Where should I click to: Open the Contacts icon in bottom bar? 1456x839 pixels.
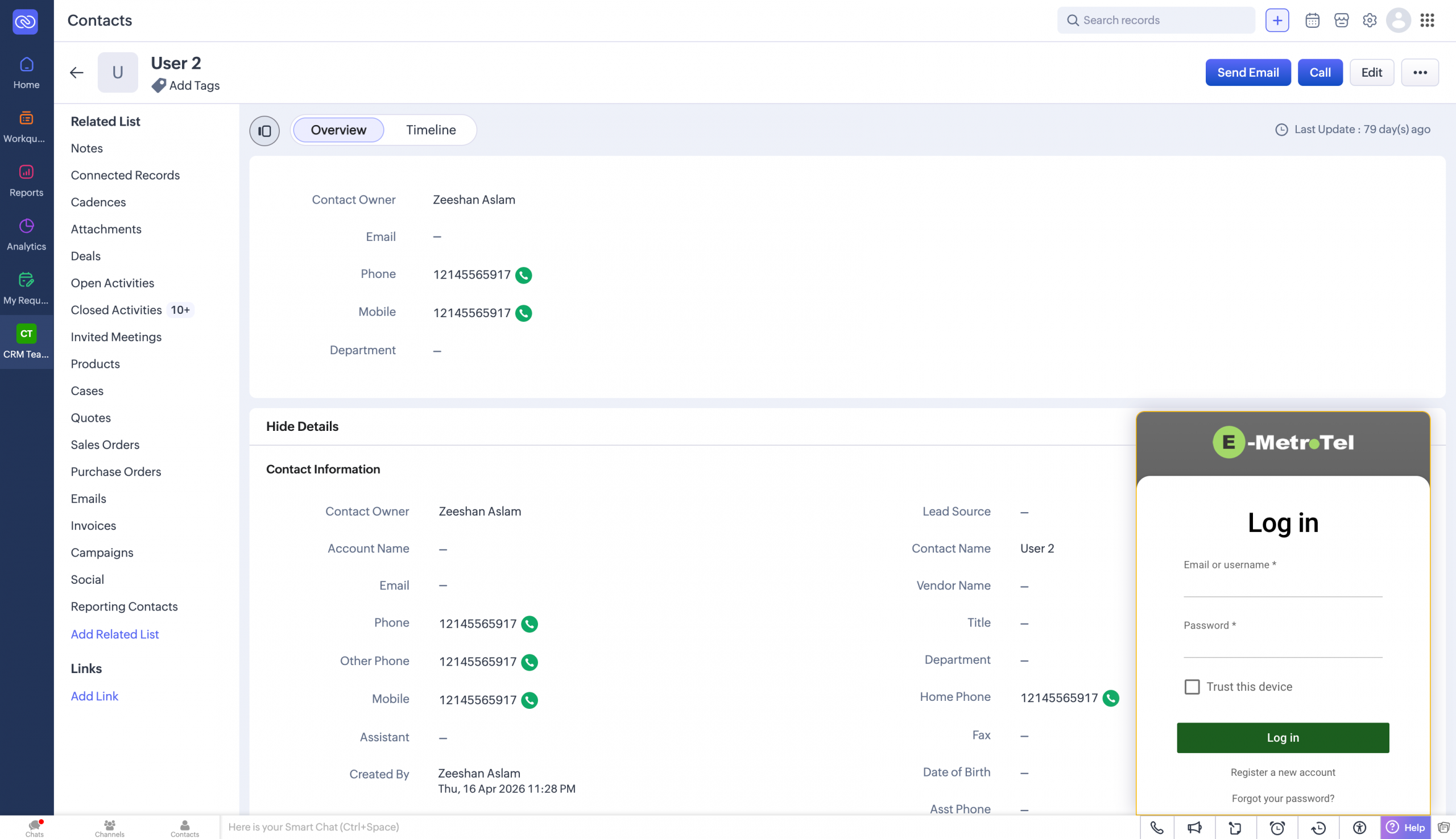184,828
